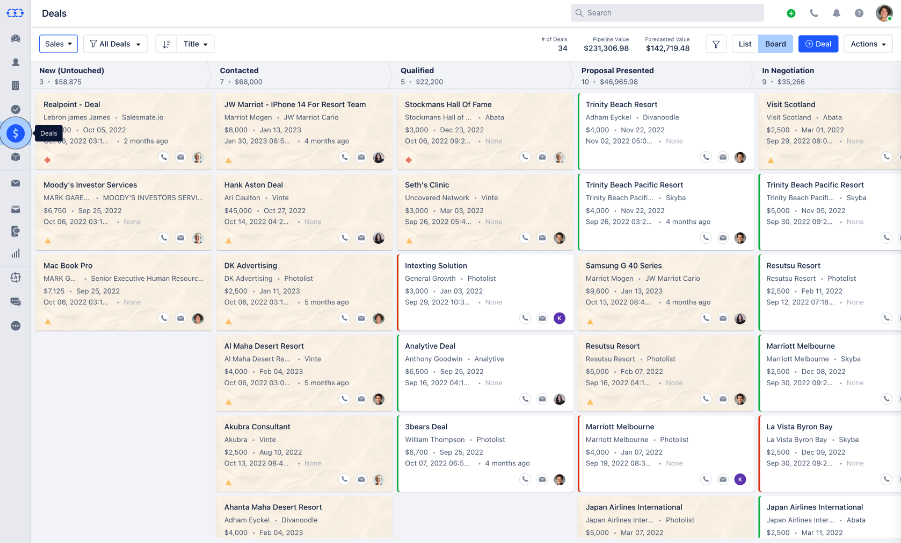Click Anthony Goodwin contact on Analytive Deal
Image resolution: width=901 pixels, height=543 pixels.
[433, 359]
